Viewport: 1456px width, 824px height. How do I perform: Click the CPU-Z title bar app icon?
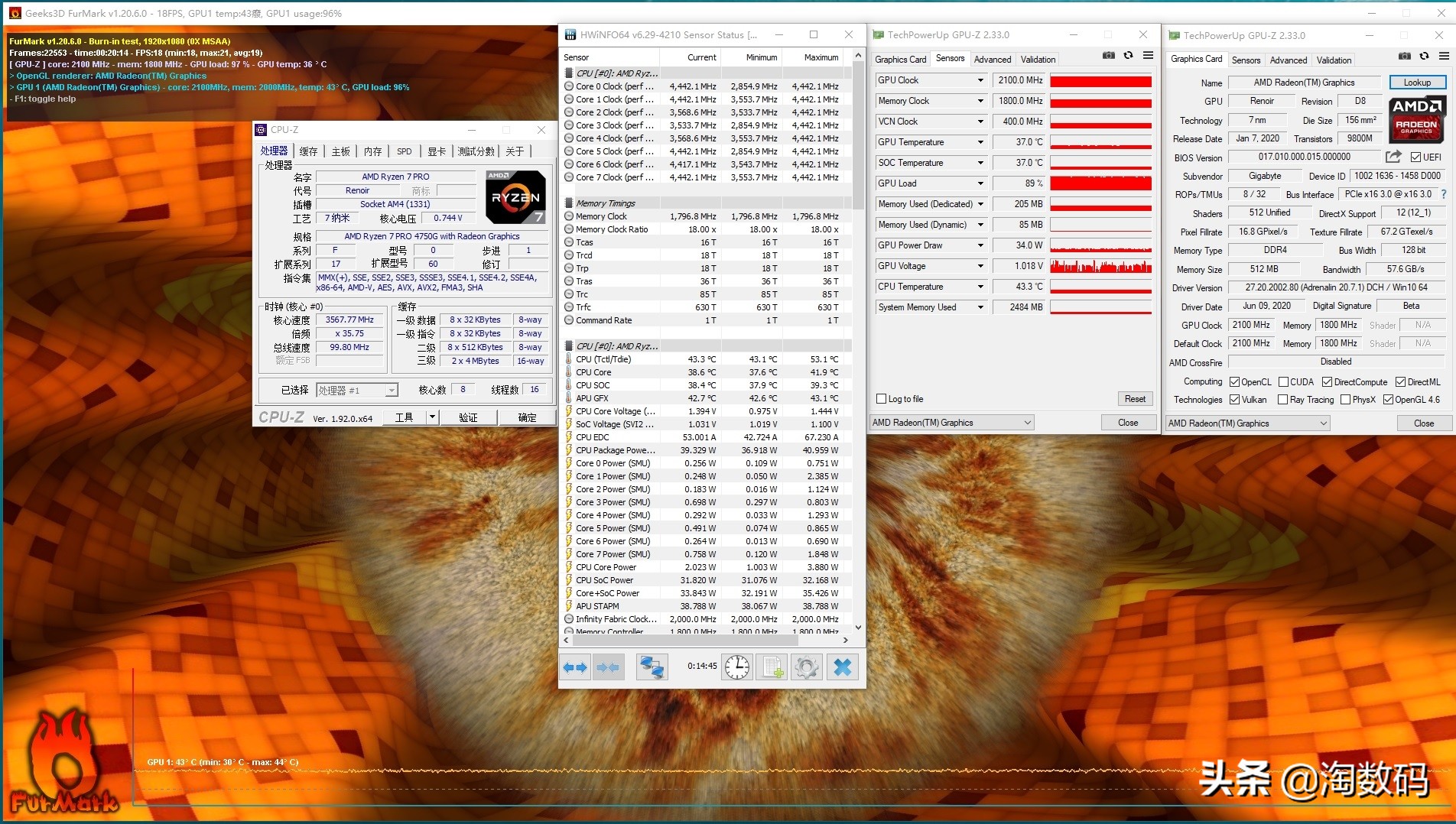click(262, 130)
